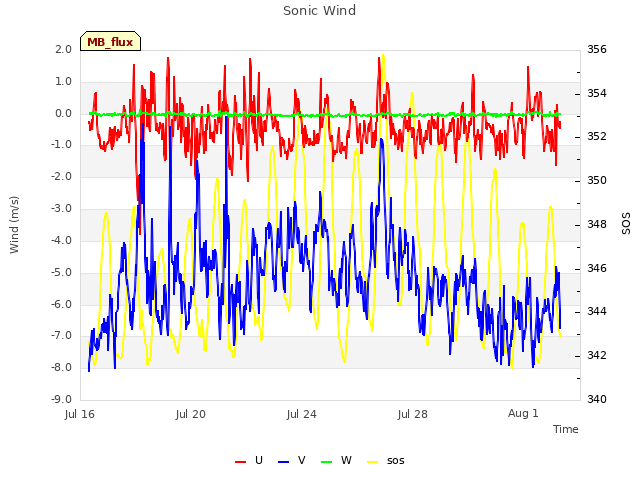Image resolution: width=640 pixels, height=480 pixels.
Task: Click the 344 sos axis value
Action: pos(597,311)
